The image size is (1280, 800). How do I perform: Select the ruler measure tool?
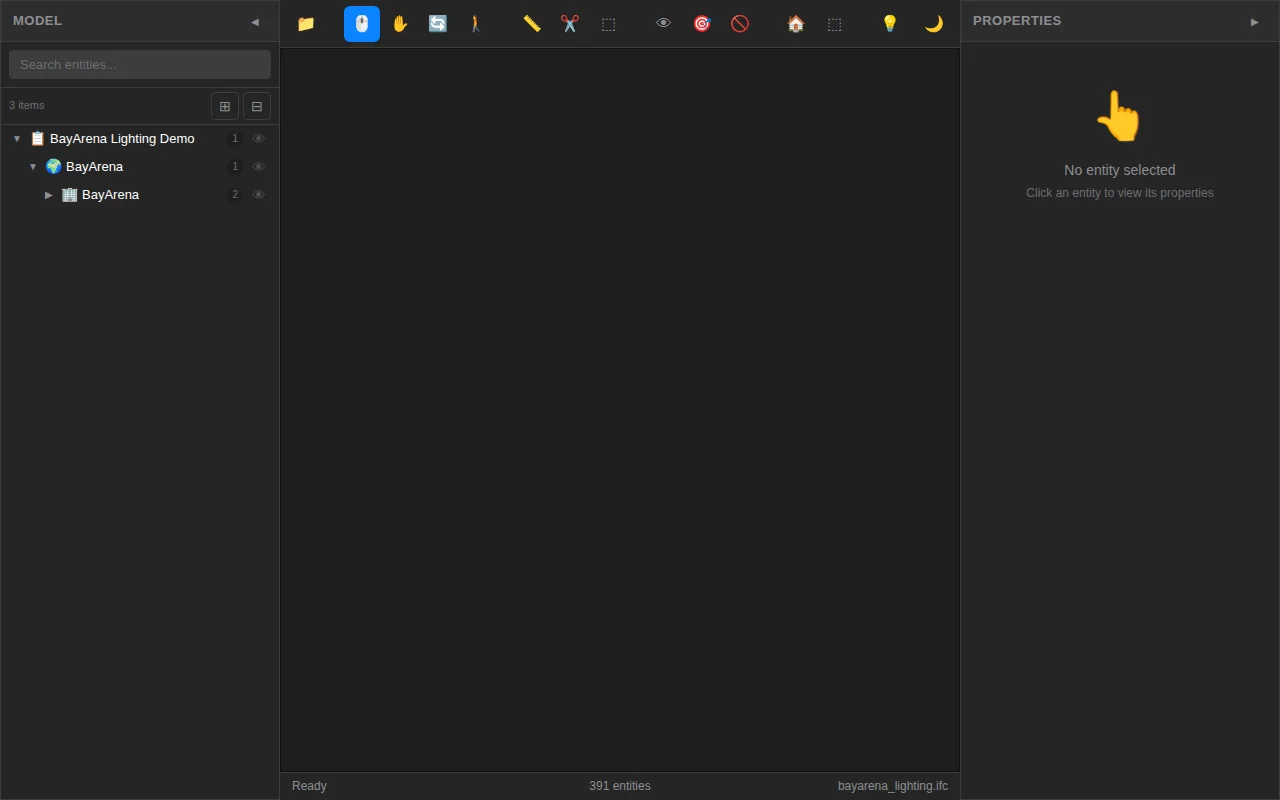click(x=532, y=24)
